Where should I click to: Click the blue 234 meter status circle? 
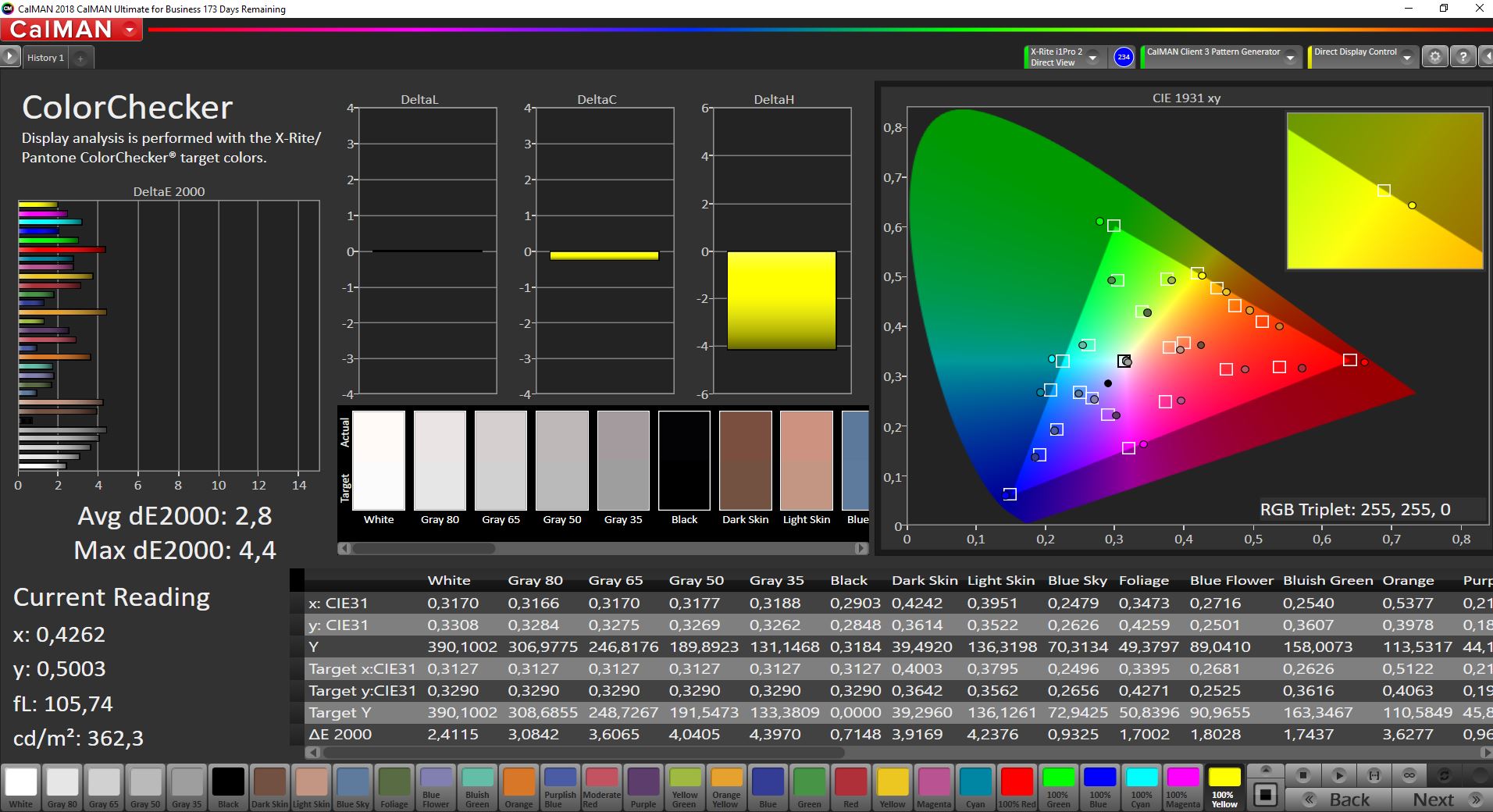[1123, 57]
